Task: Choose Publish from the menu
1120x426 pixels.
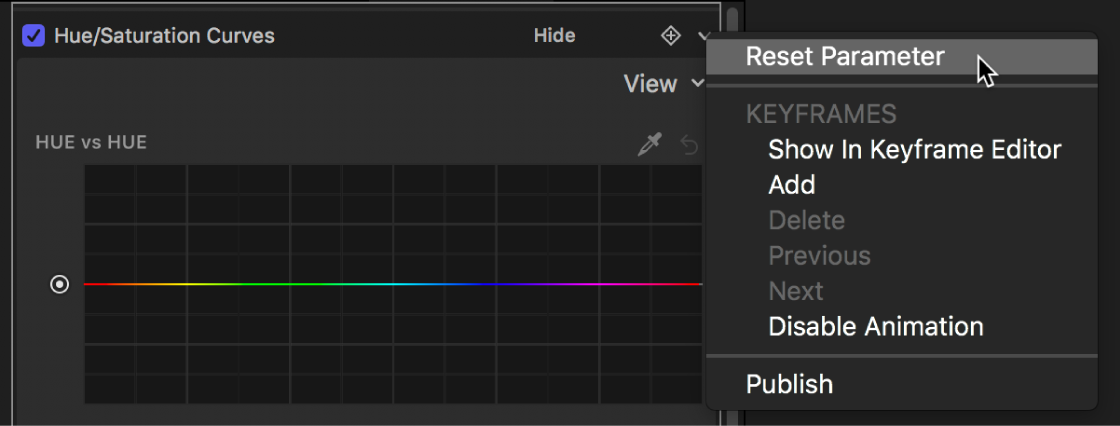Action: [789, 384]
